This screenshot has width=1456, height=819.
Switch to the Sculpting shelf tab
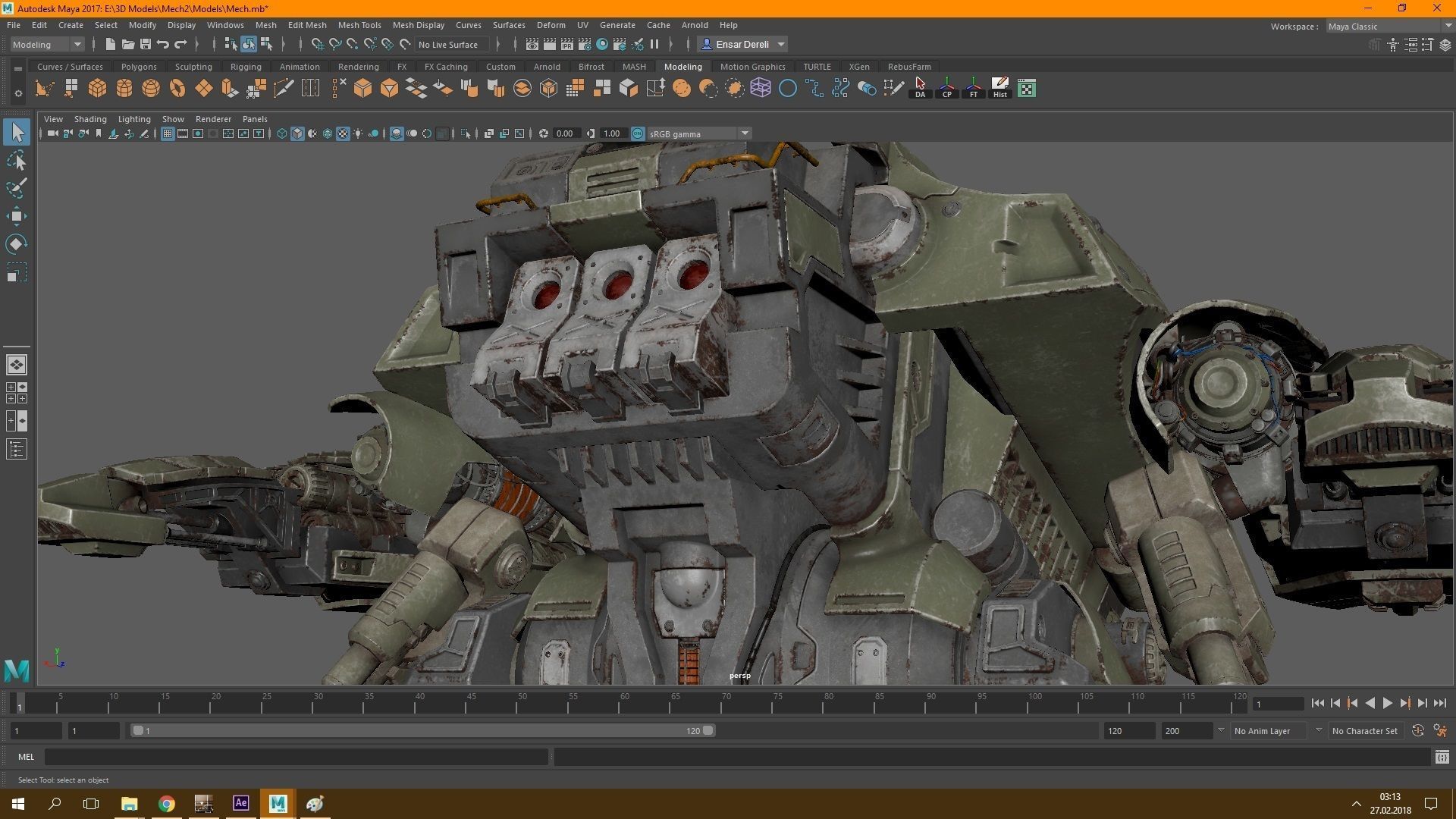click(x=193, y=67)
